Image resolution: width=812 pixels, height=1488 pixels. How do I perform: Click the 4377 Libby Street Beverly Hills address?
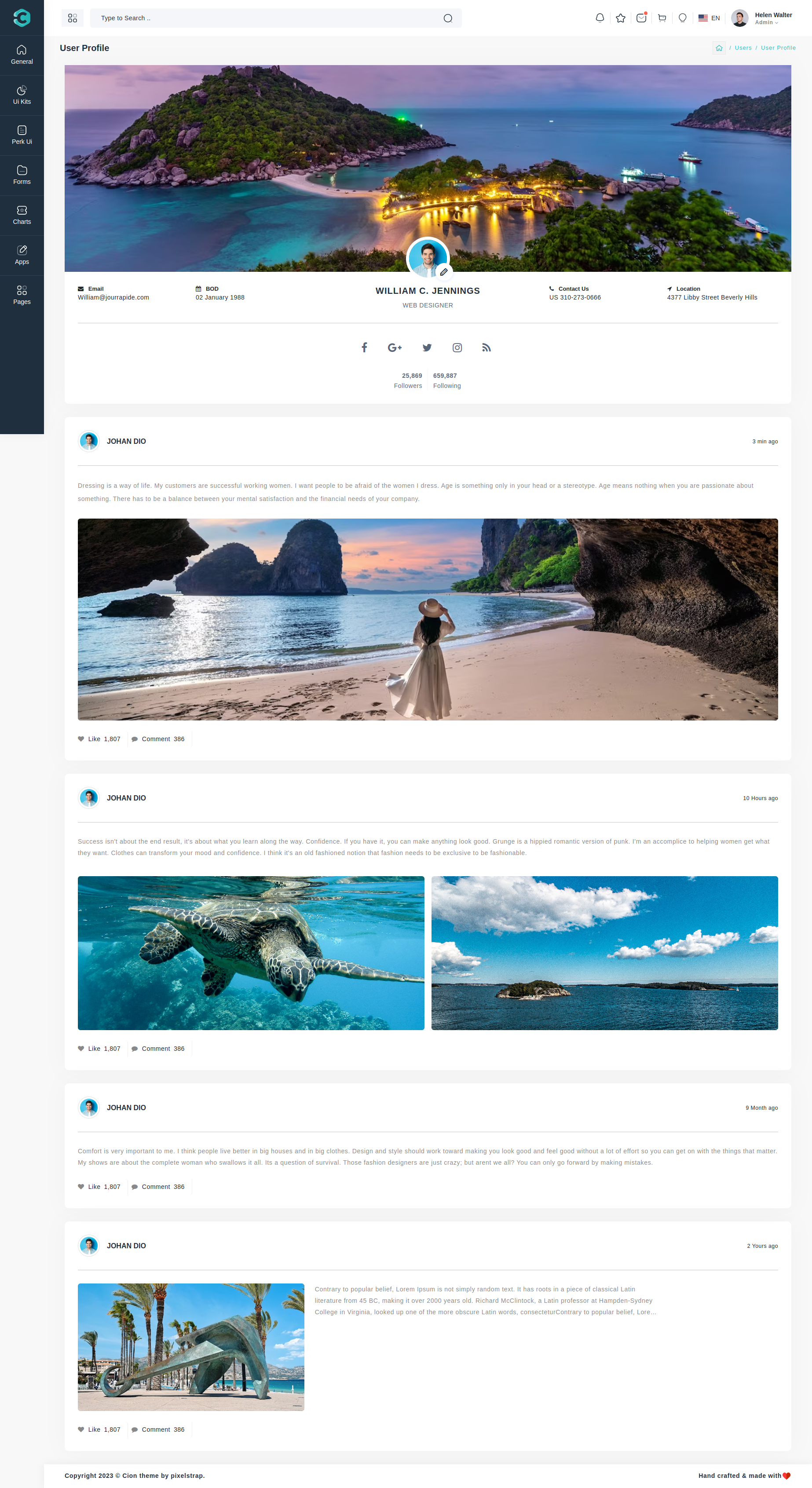712,297
